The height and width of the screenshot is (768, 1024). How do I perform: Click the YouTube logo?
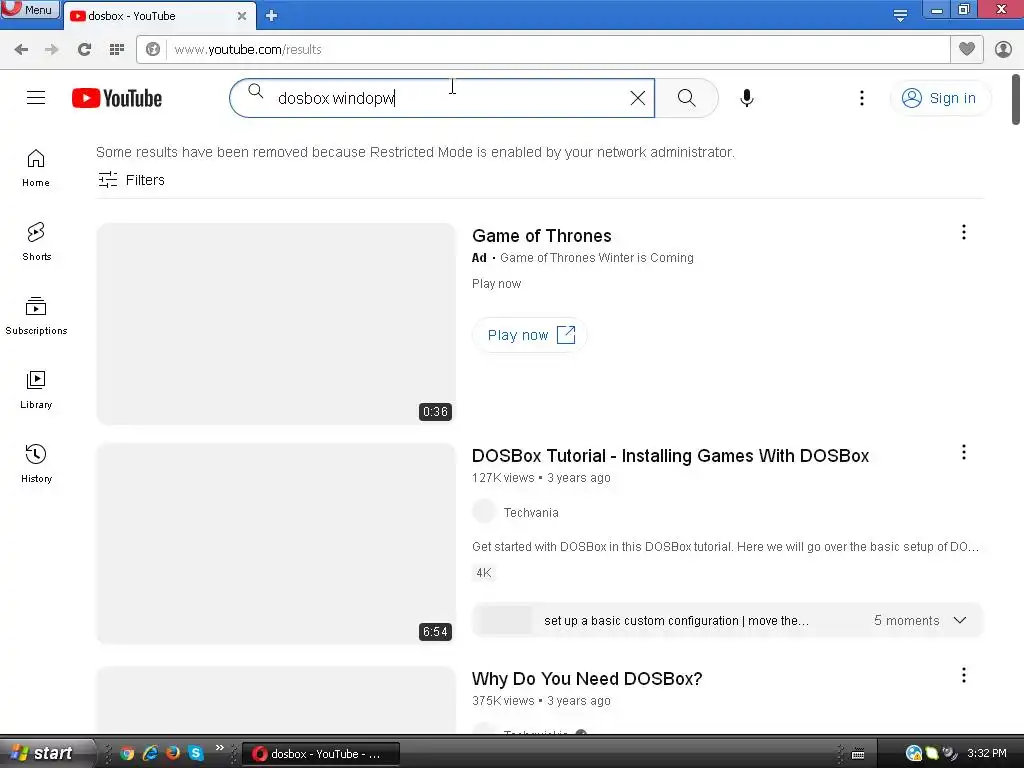(x=117, y=98)
